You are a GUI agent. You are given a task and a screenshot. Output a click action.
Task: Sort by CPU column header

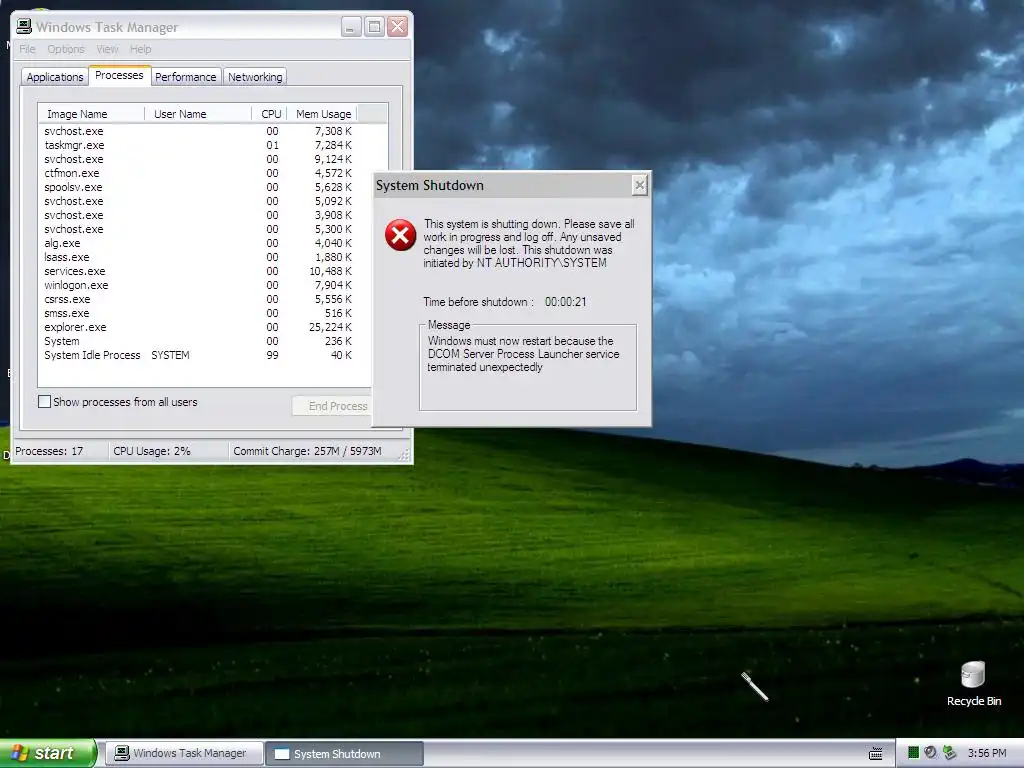(269, 114)
